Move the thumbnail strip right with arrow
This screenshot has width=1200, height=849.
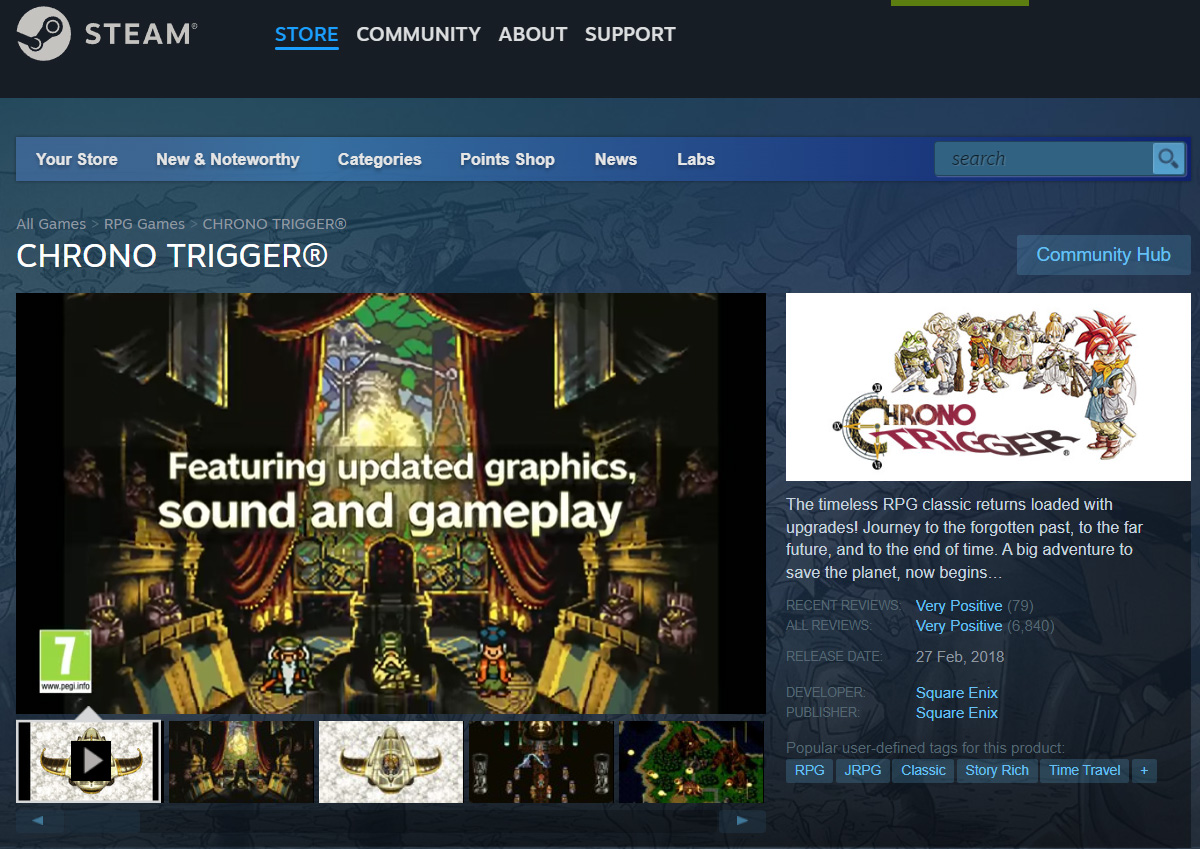742,821
